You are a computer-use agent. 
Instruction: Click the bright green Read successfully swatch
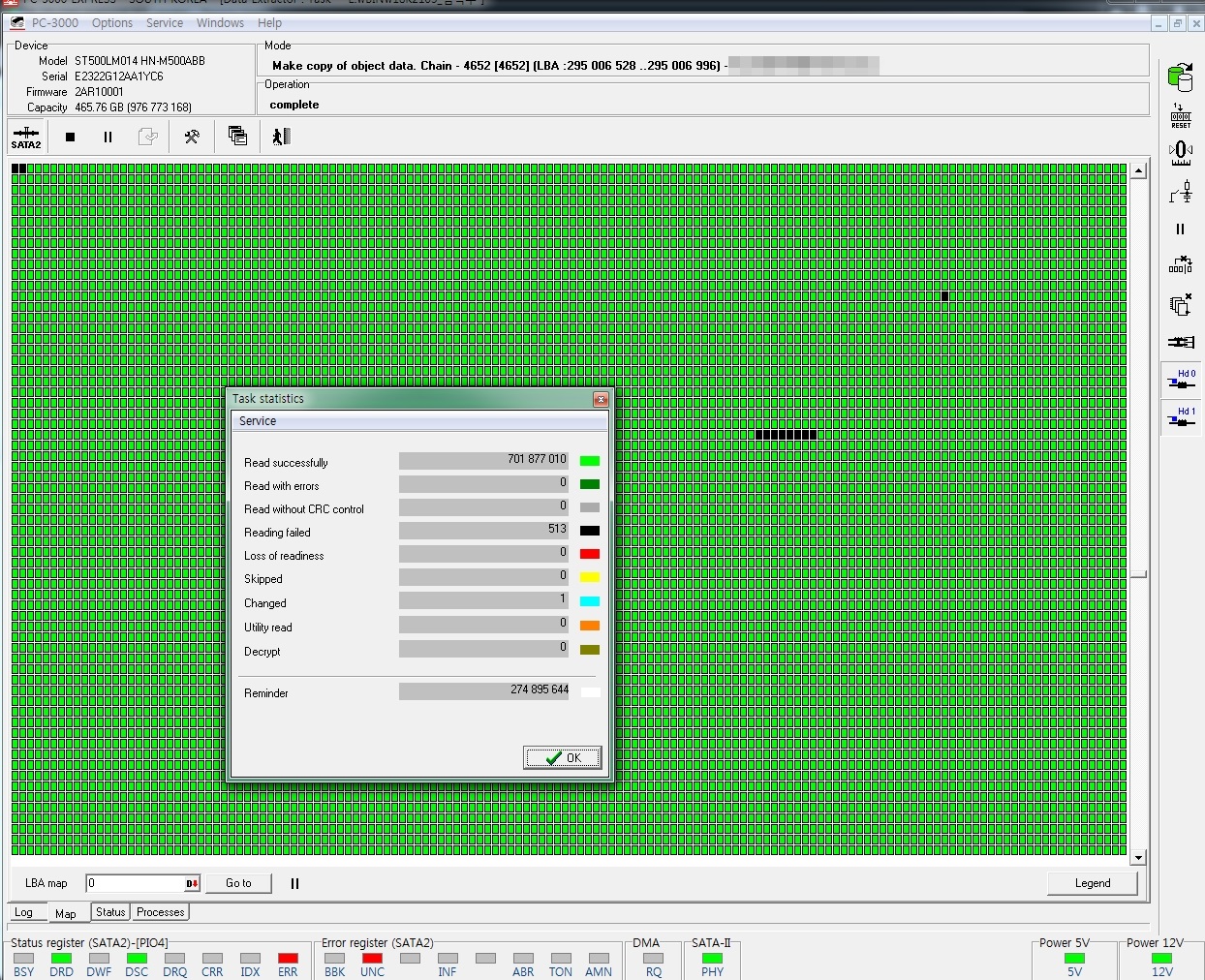[x=590, y=461]
